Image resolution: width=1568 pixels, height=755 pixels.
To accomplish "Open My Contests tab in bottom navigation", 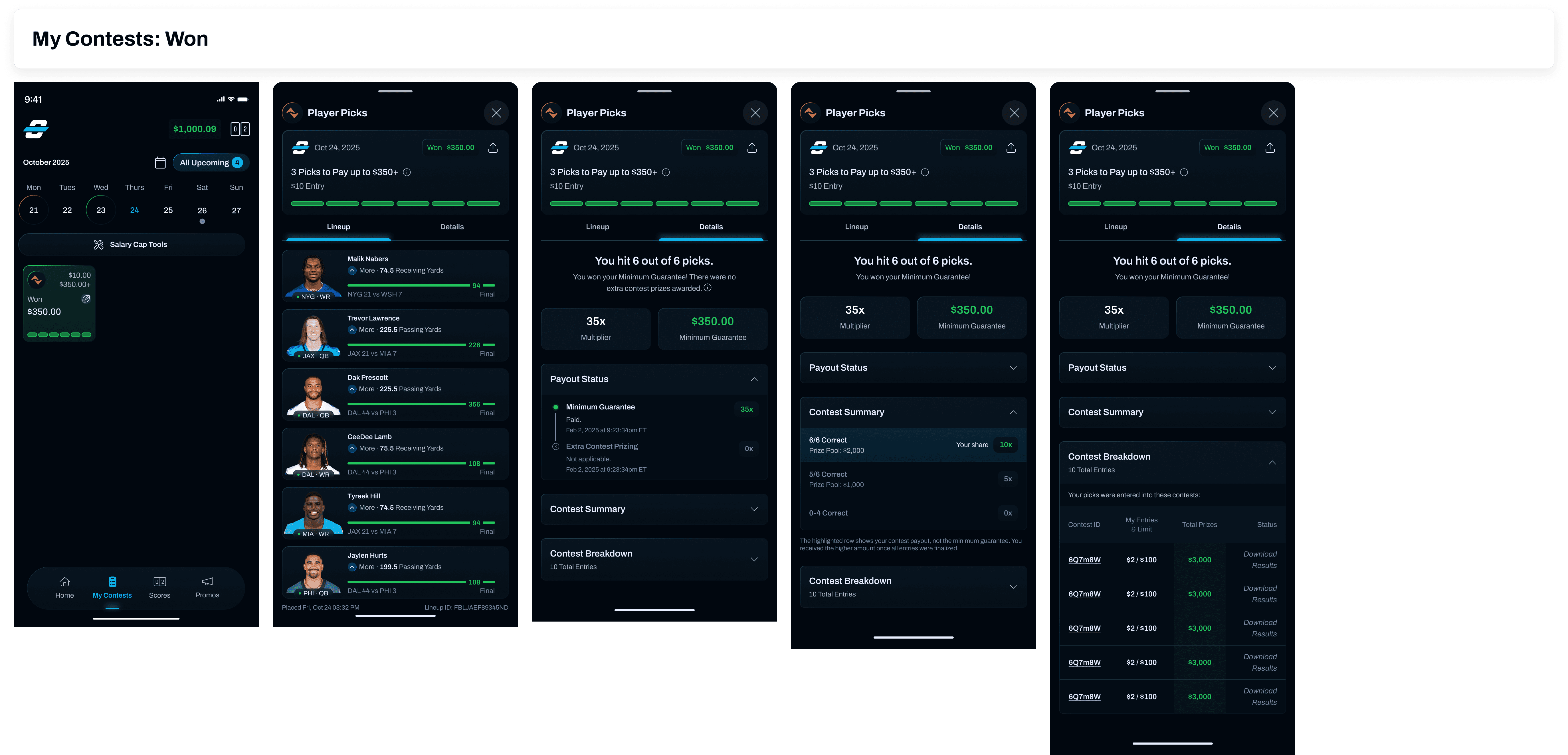I will click(112, 587).
